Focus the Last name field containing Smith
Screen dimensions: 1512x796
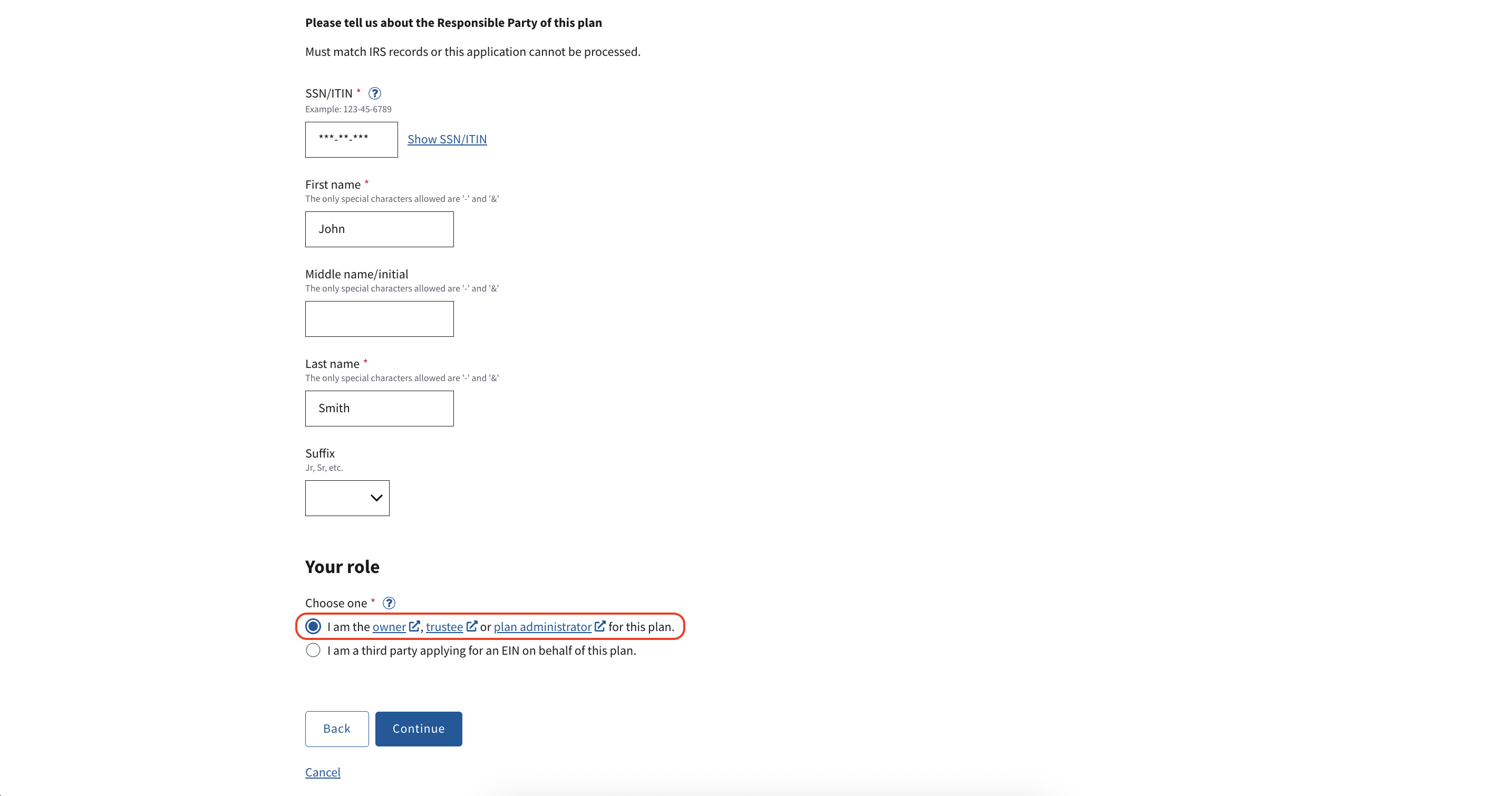pyautogui.click(x=379, y=409)
